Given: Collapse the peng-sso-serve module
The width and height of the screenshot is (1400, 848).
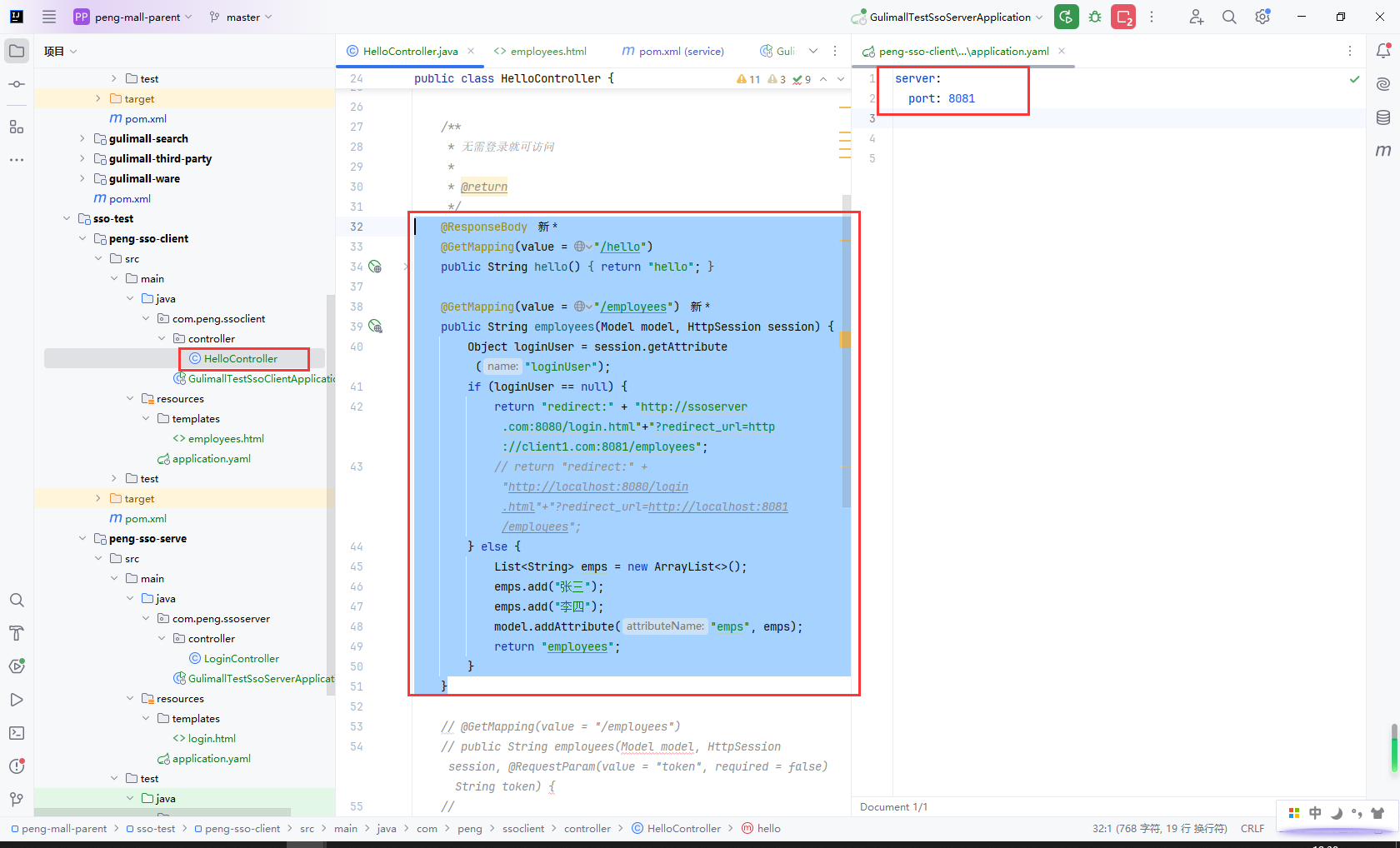Looking at the screenshot, I should (x=82, y=538).
